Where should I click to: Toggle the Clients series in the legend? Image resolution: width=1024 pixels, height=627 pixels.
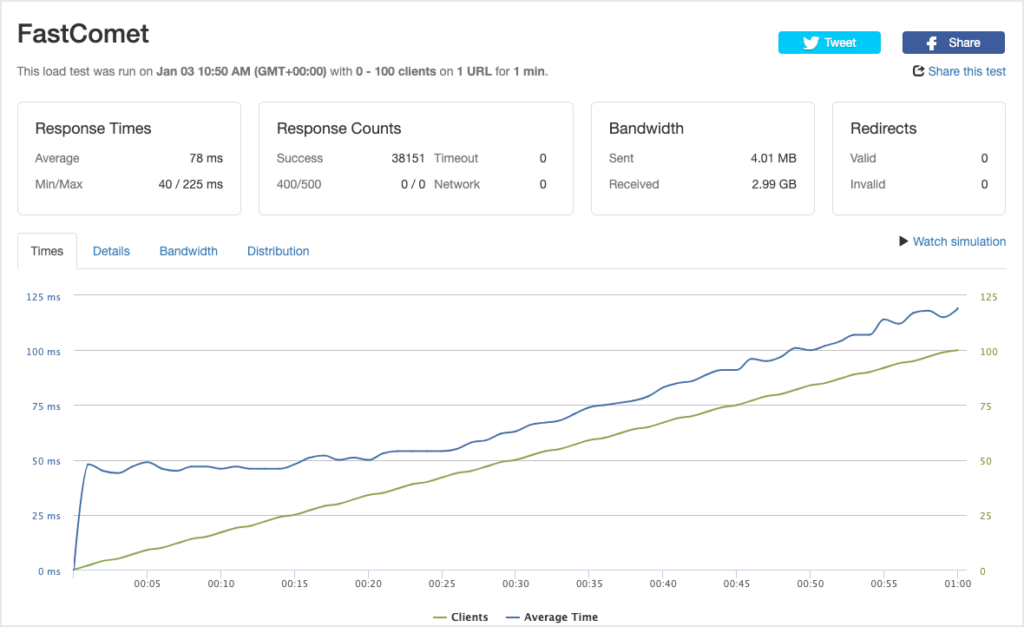(469, 617)
